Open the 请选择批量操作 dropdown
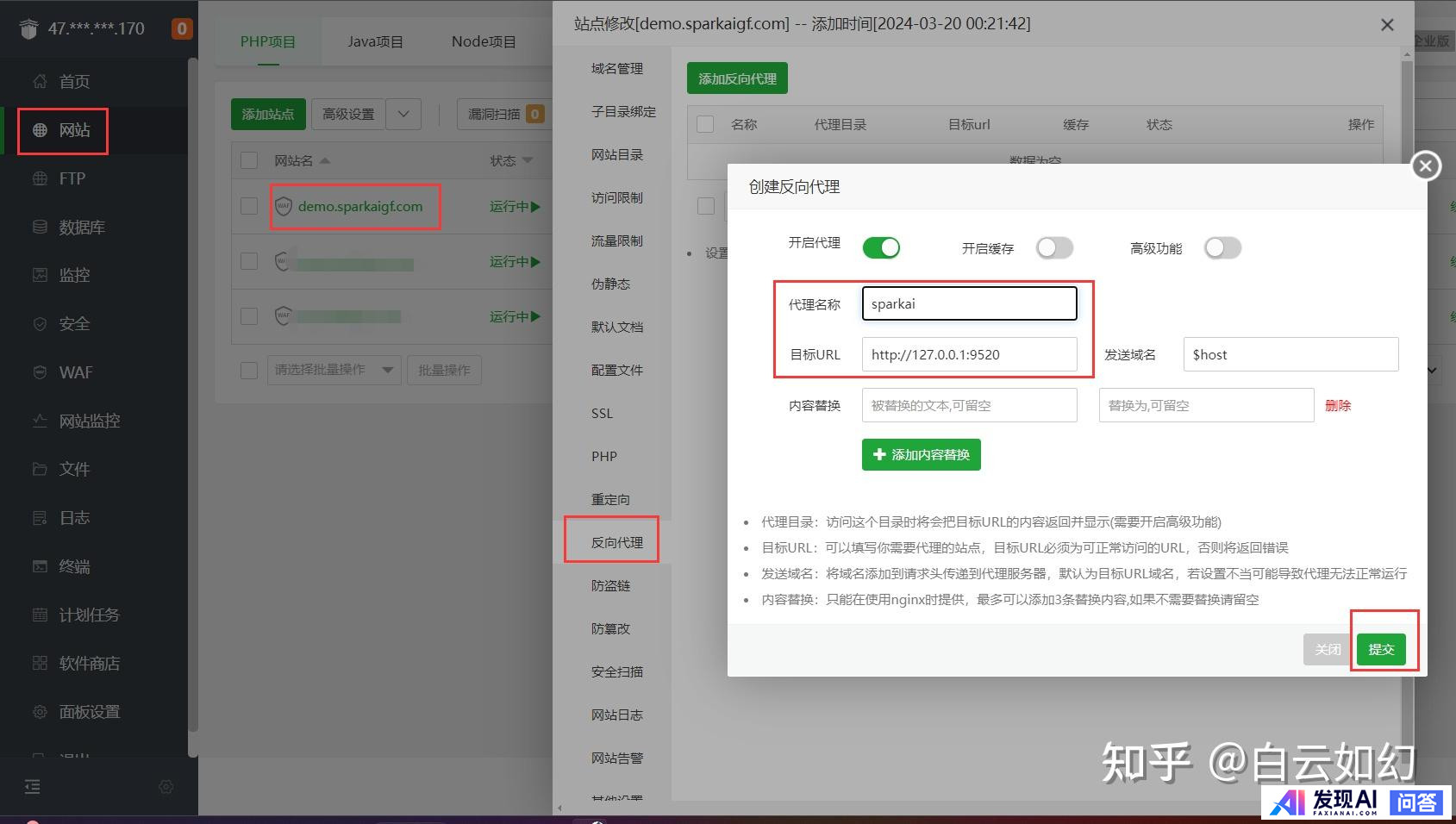 pos(333,370)
